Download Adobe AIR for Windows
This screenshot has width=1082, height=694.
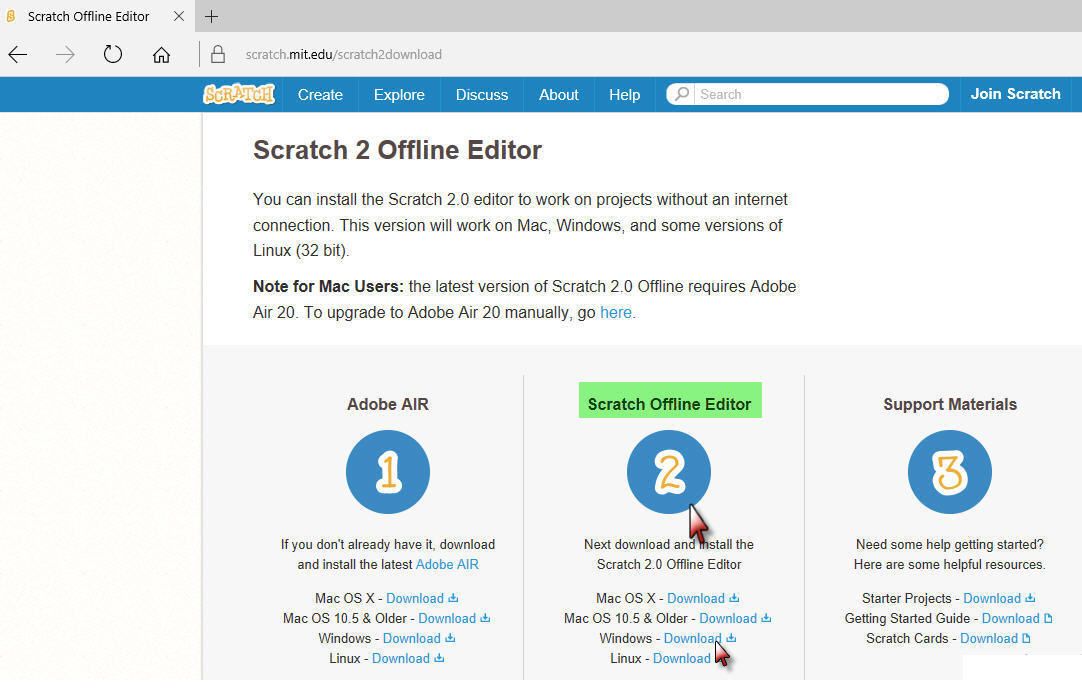411,638
